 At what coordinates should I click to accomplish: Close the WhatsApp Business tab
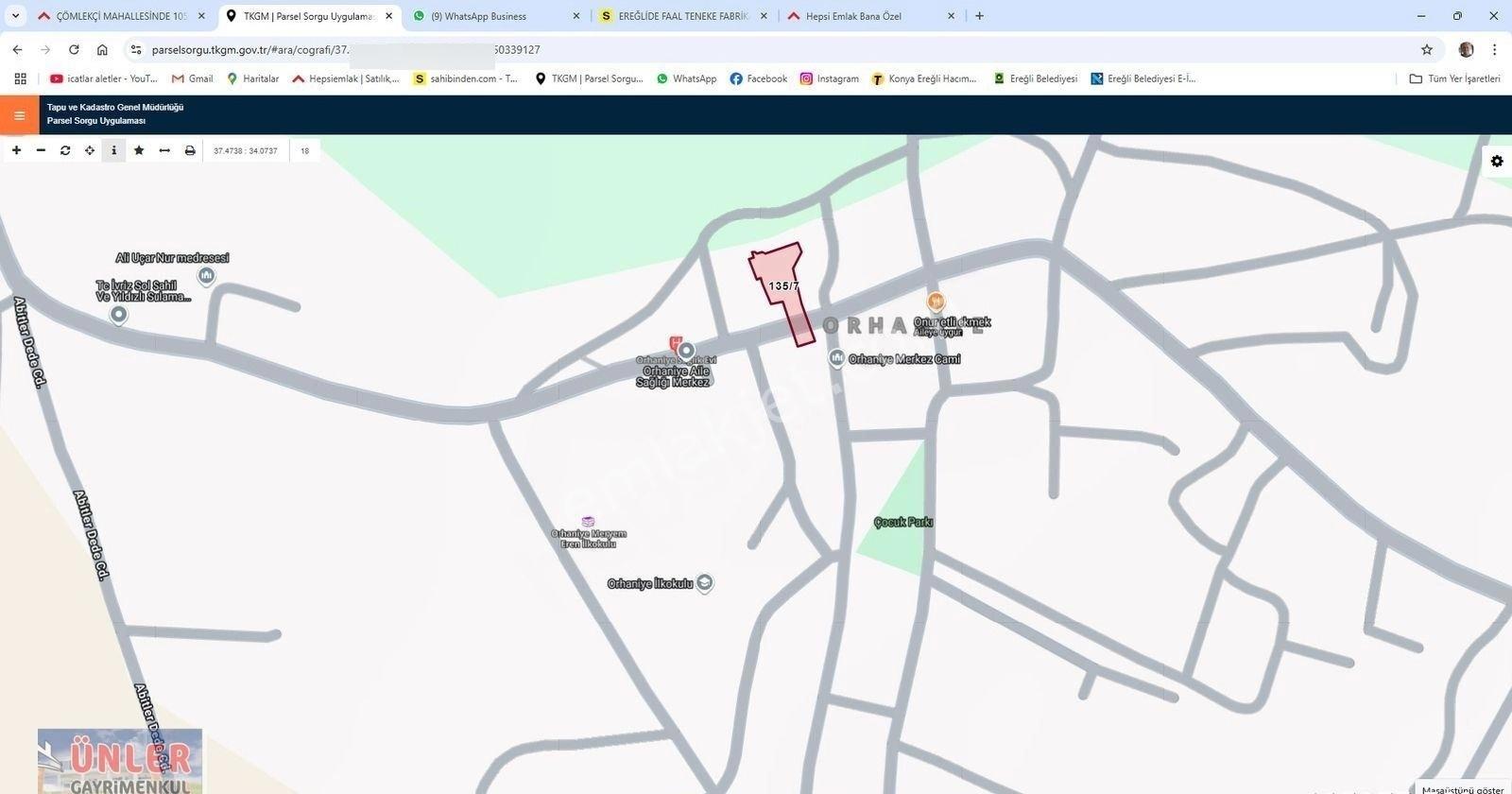point(576,16)
